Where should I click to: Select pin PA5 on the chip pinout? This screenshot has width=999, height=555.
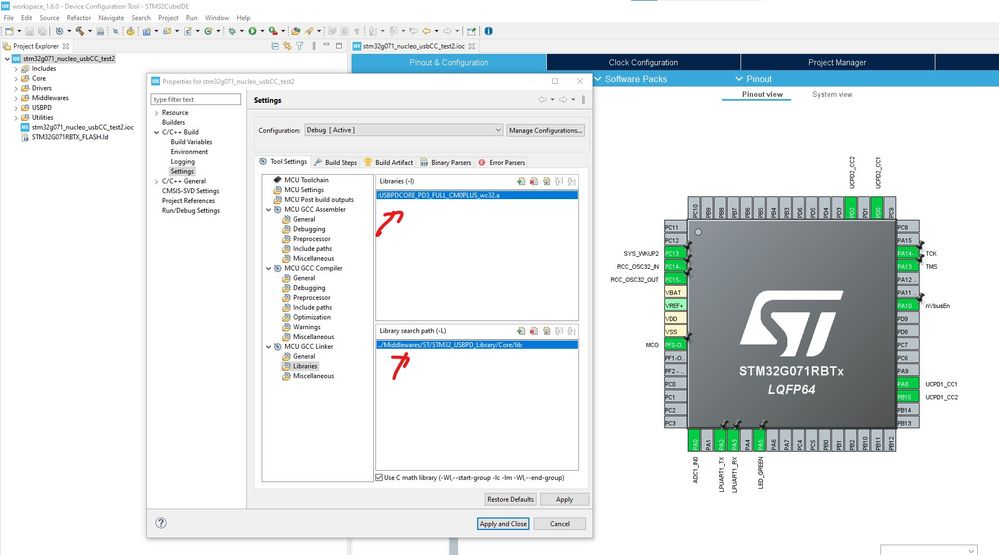point(759,442)
